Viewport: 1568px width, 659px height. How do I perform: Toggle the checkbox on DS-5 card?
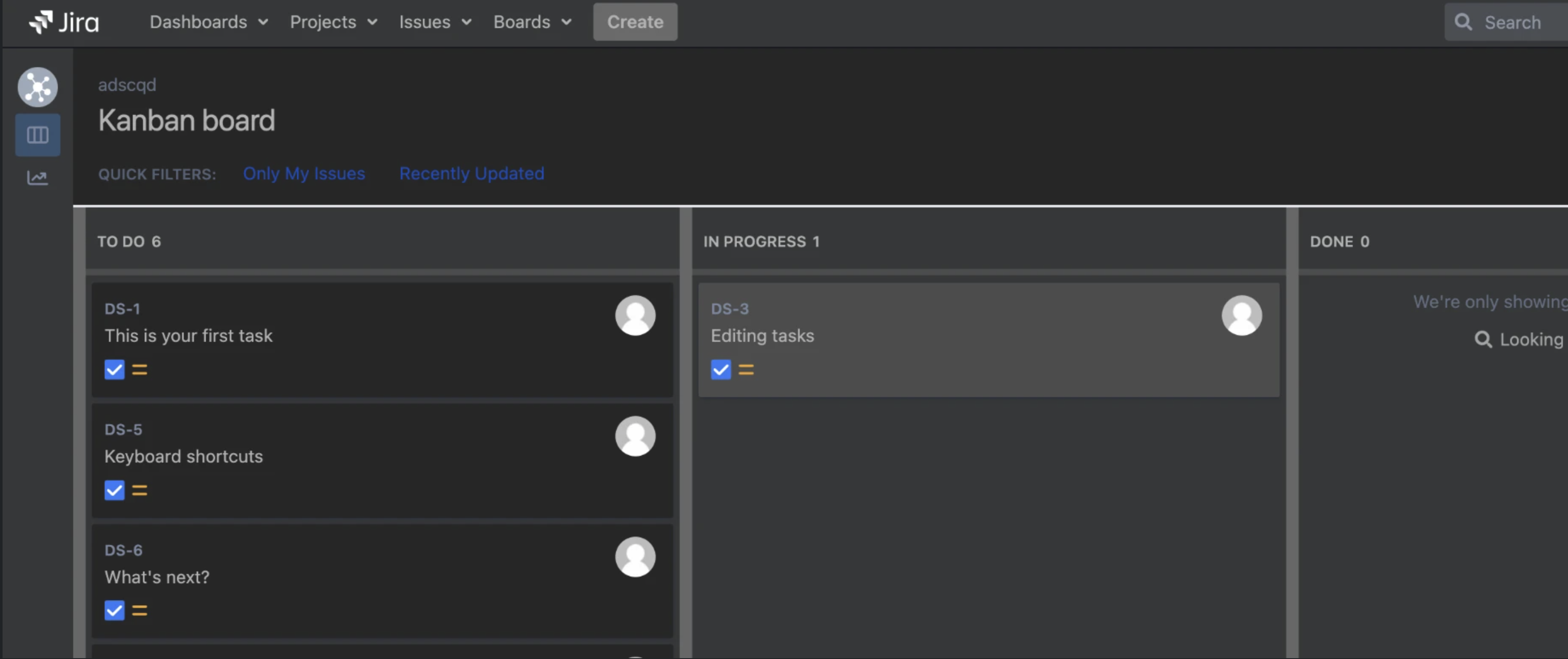(113, 490)
